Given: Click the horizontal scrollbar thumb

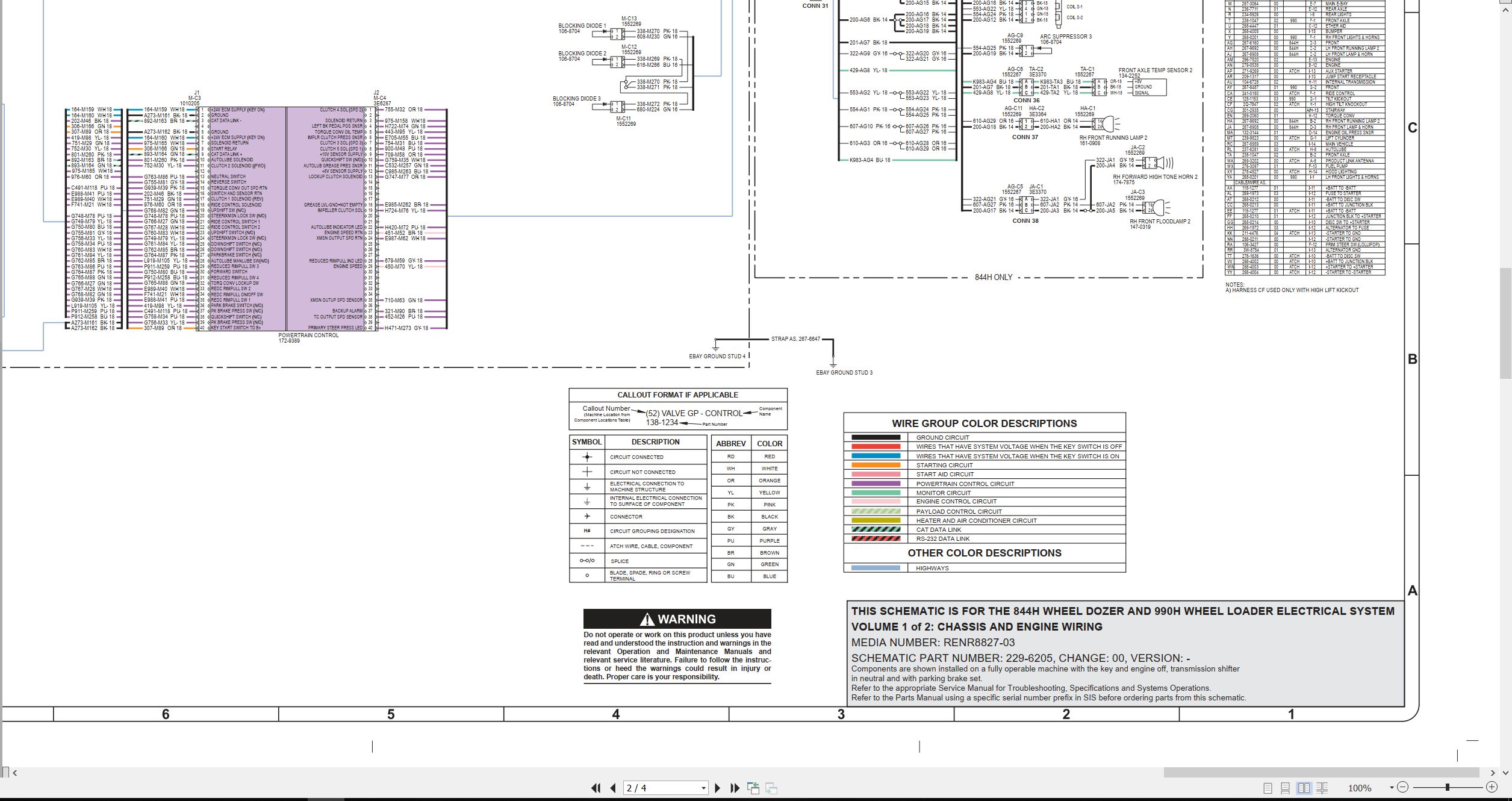Looking at the screenshot, I should [1321, 772].
